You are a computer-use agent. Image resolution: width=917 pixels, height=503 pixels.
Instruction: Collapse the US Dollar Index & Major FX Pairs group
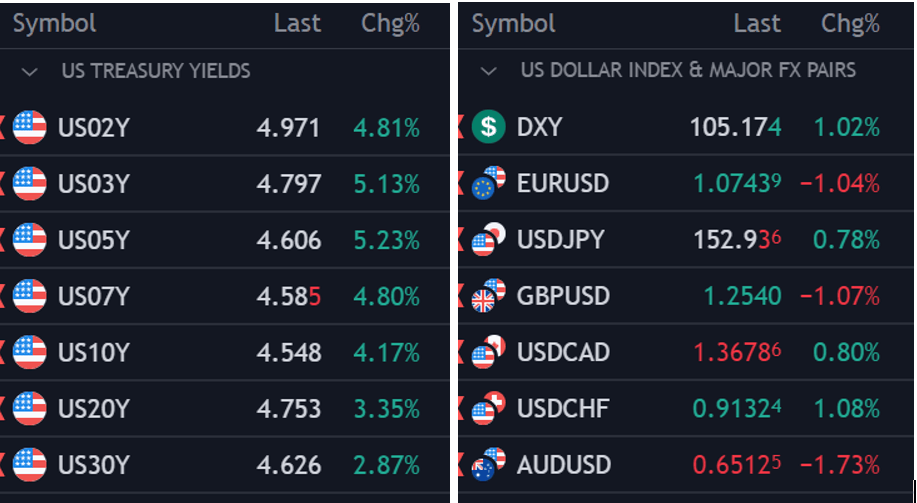488,71
